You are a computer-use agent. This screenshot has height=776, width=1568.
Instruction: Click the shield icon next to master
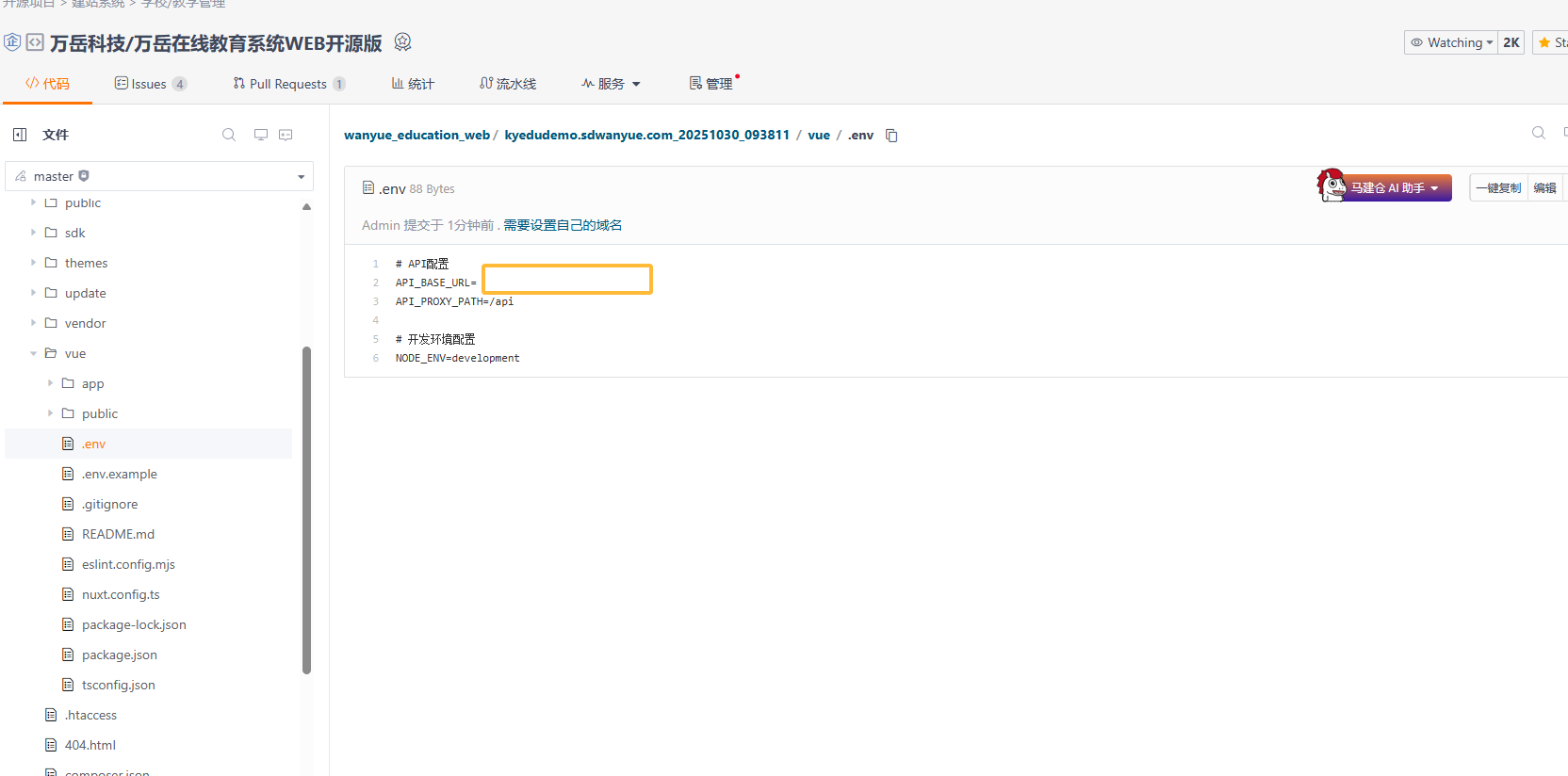coord(84,176)
